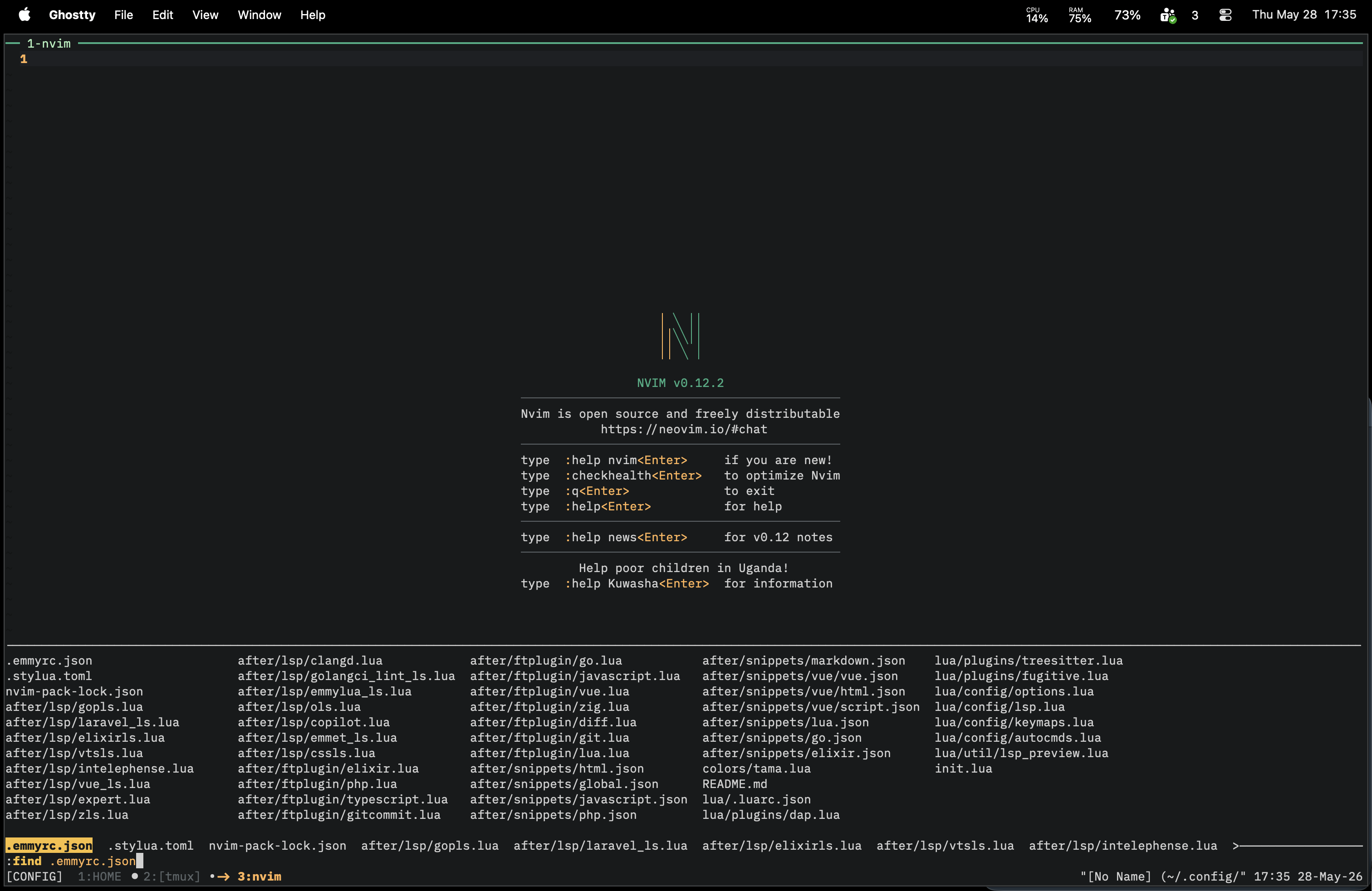Select after/lsp/golangci_lint_ls.lua in the list
Viewport: 1372px width, 891px height.
347,676
